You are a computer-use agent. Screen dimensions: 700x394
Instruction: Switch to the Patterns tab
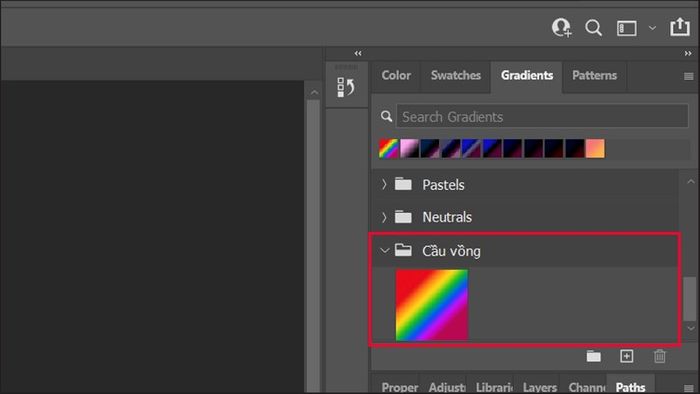594,75
